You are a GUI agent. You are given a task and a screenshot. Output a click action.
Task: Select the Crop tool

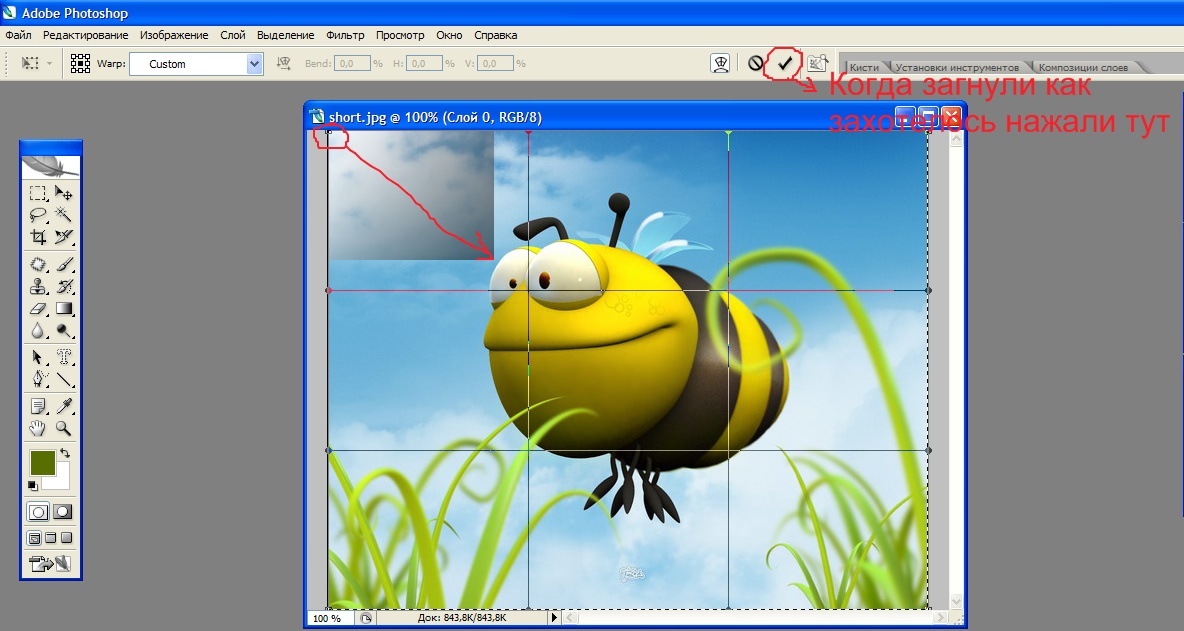[x=38, y=237]
